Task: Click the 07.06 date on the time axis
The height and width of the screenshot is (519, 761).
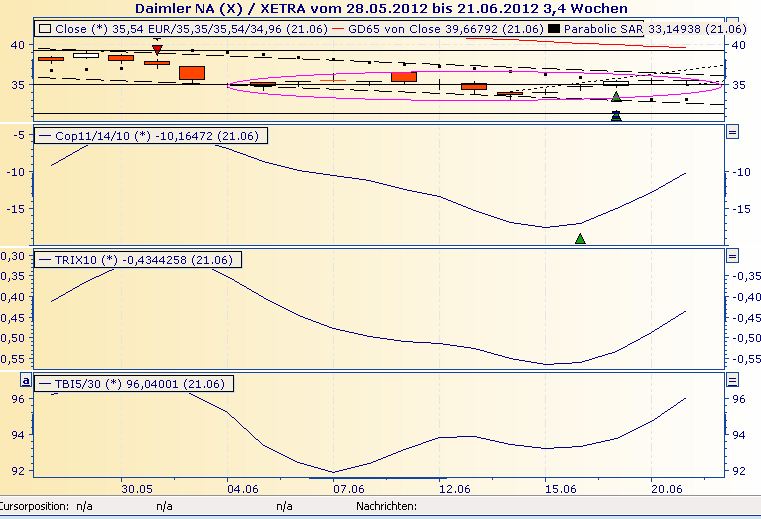Action: pos(348,488)
